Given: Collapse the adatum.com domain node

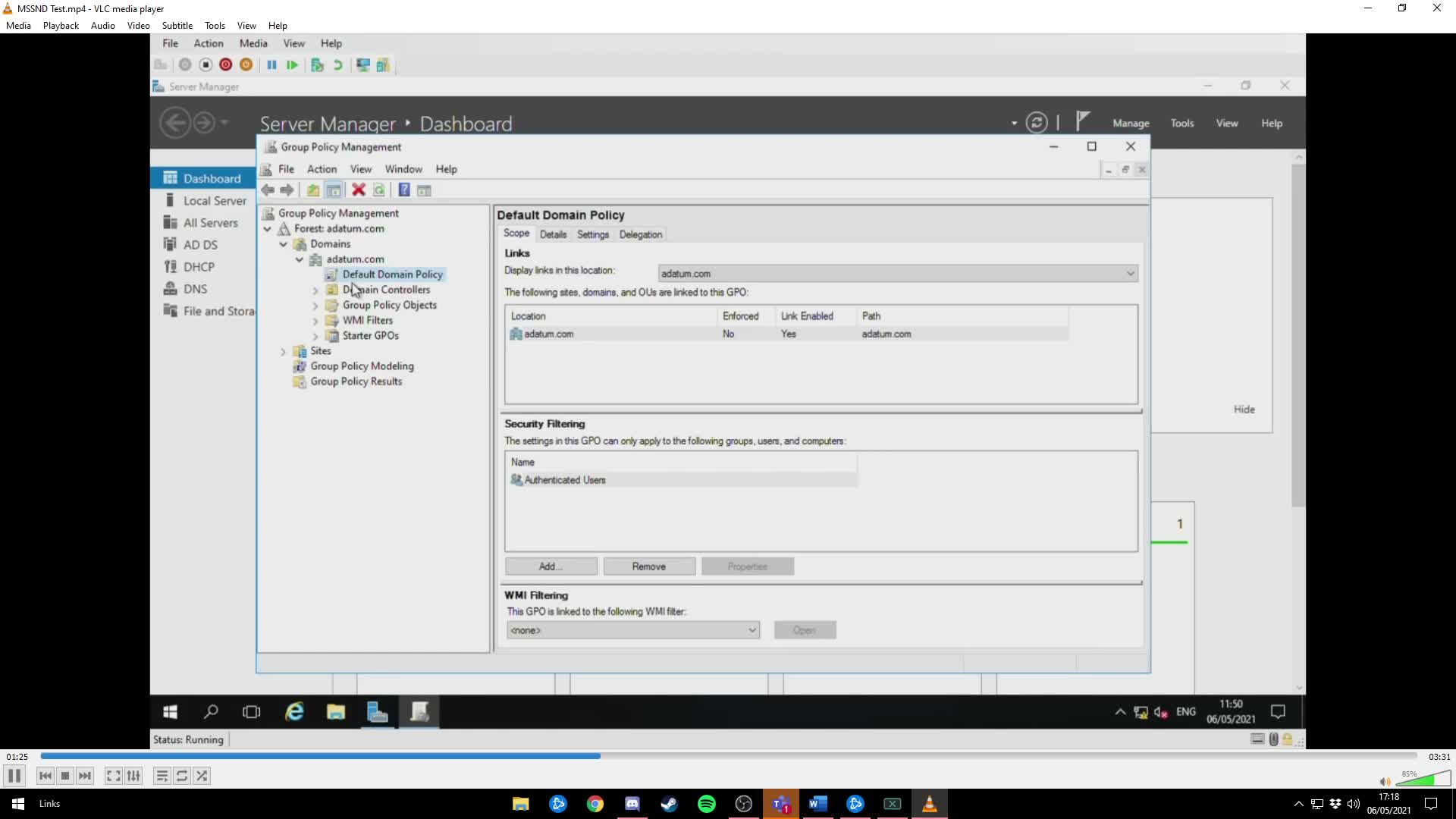Looking at the screenshot, I should [x=300, y=259].
